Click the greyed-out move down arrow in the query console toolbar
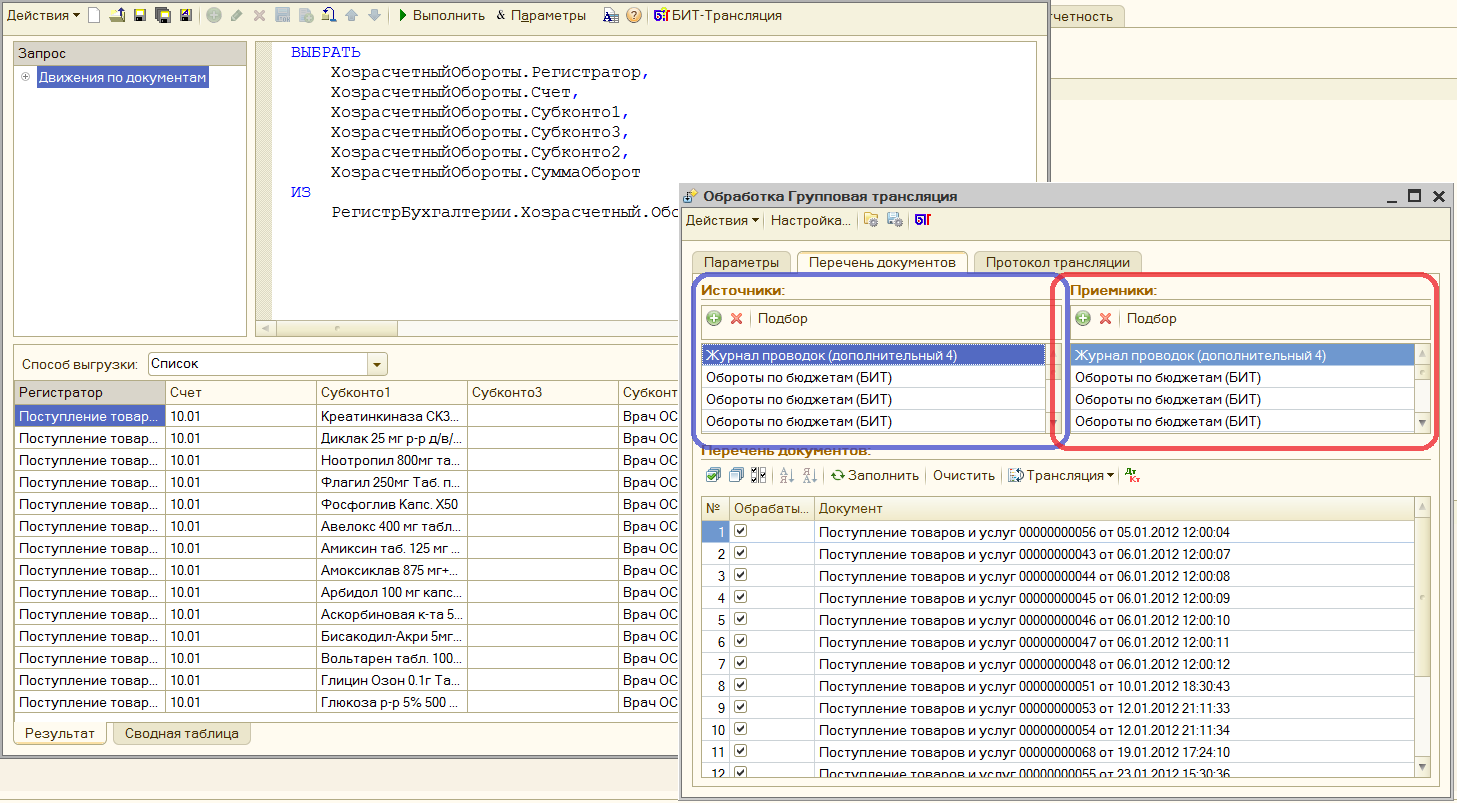This screenshot has width=1457, height=803. (374, 15)
